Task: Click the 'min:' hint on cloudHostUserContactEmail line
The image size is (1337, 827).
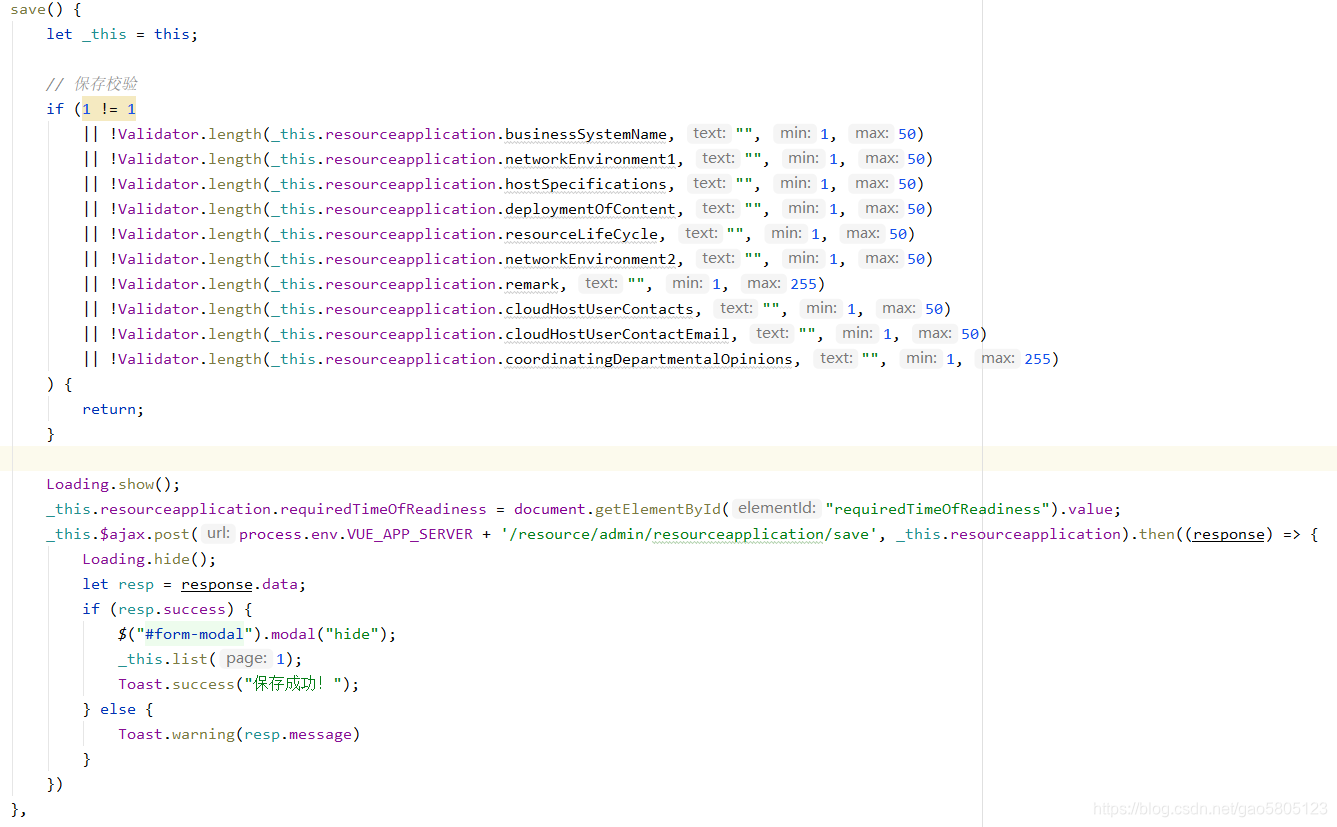Action: pos(857,333)
